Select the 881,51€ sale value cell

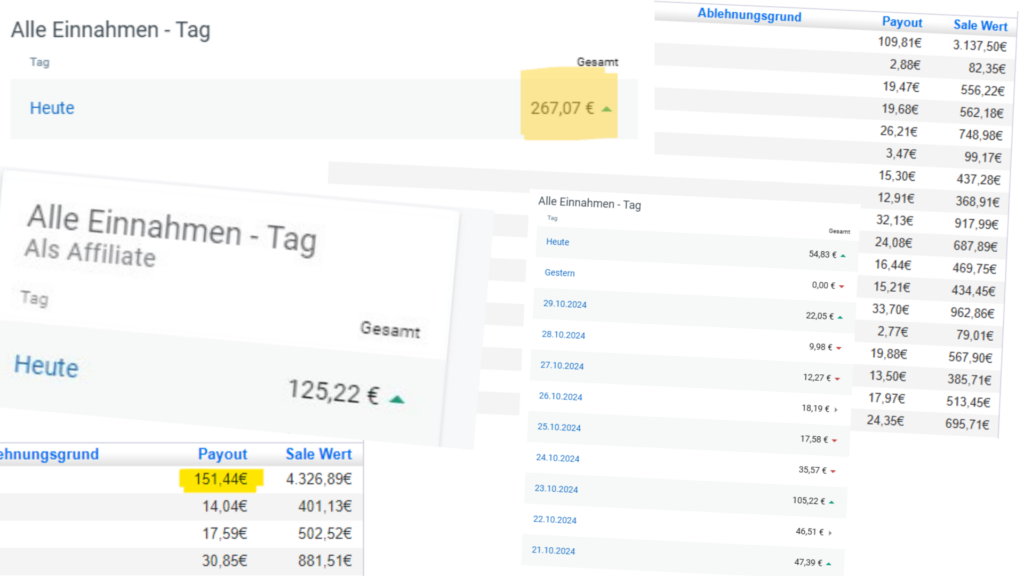[325, 560]
